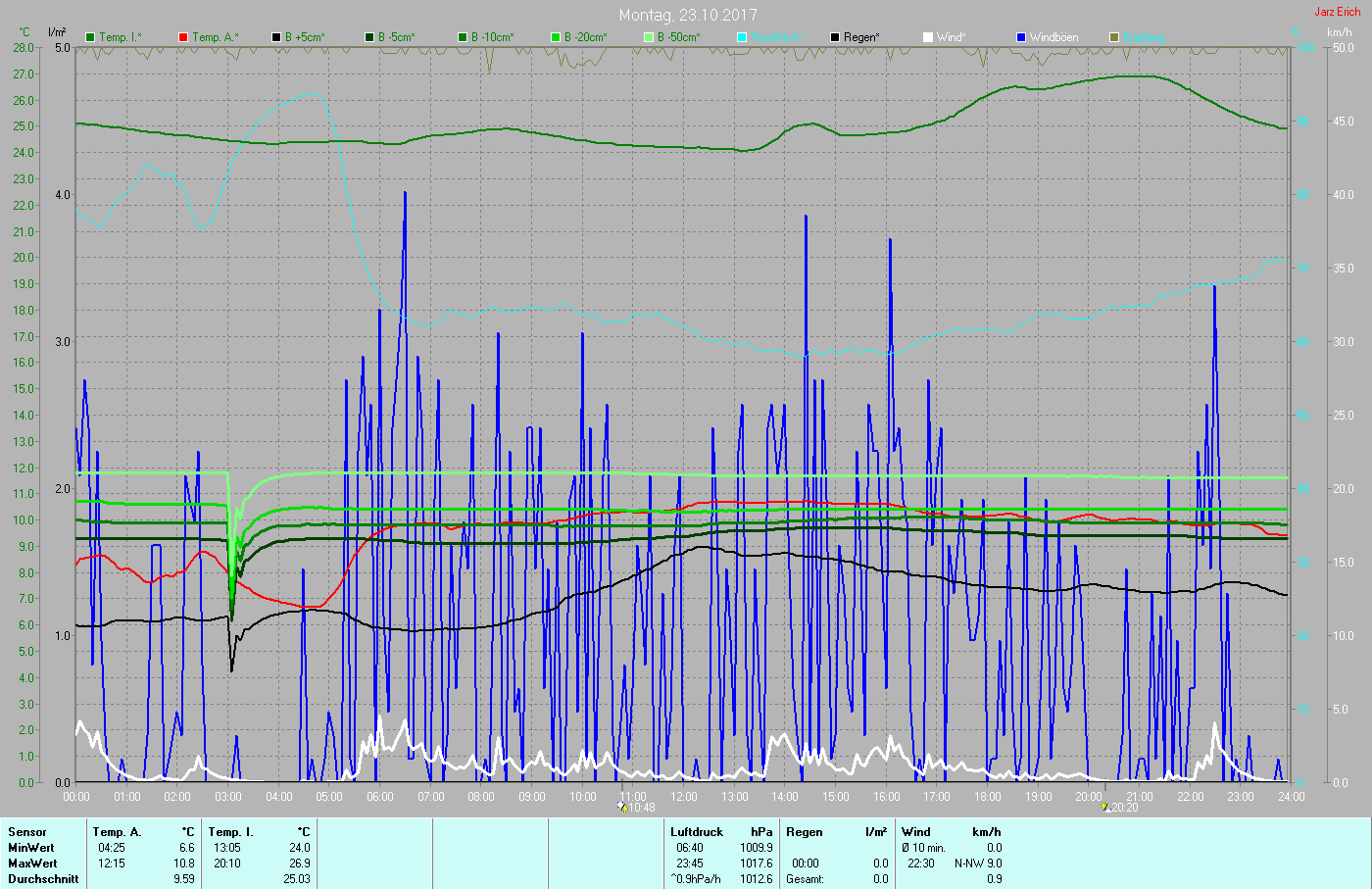Click the blue Windböen legend swatch
This screenshot has width=1372, height=889.
[x=1021, y=37]
